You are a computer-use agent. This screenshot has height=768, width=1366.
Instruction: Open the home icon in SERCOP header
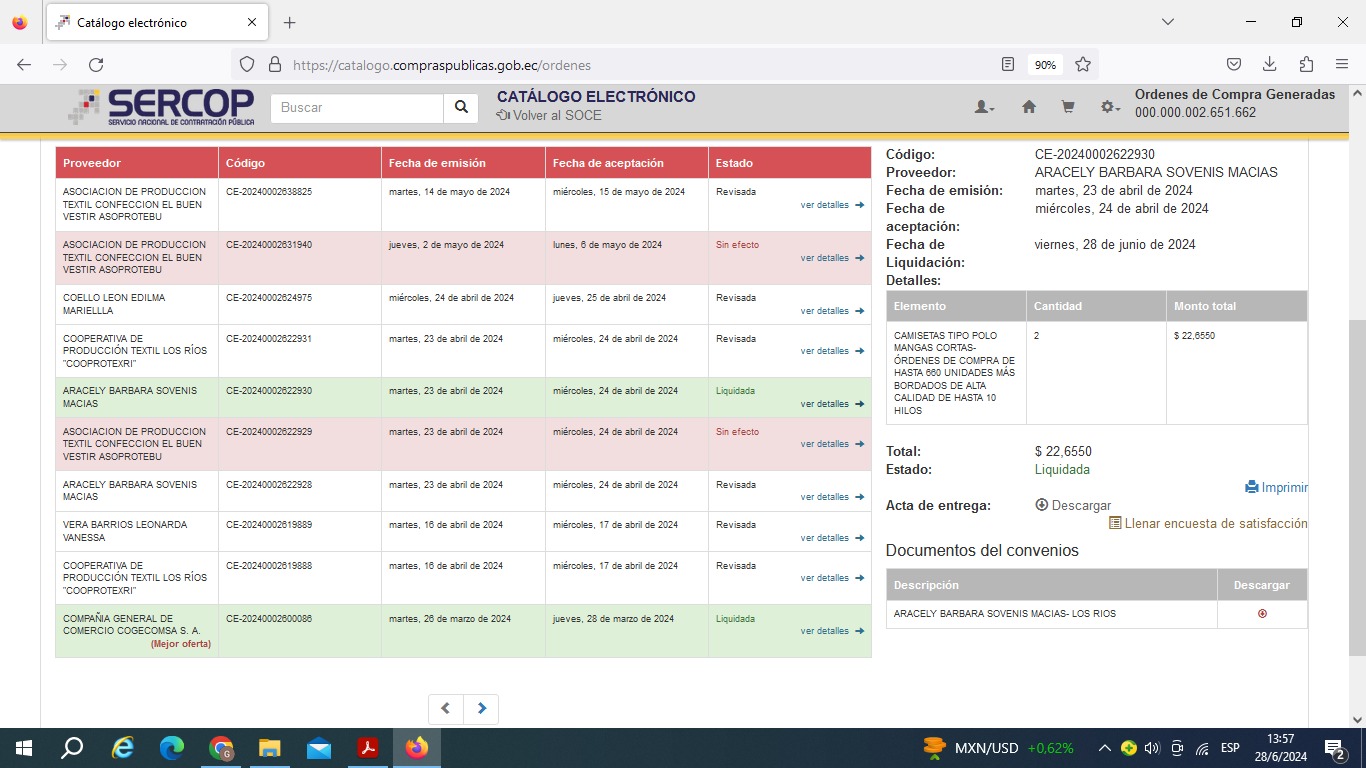point(1028,108)
